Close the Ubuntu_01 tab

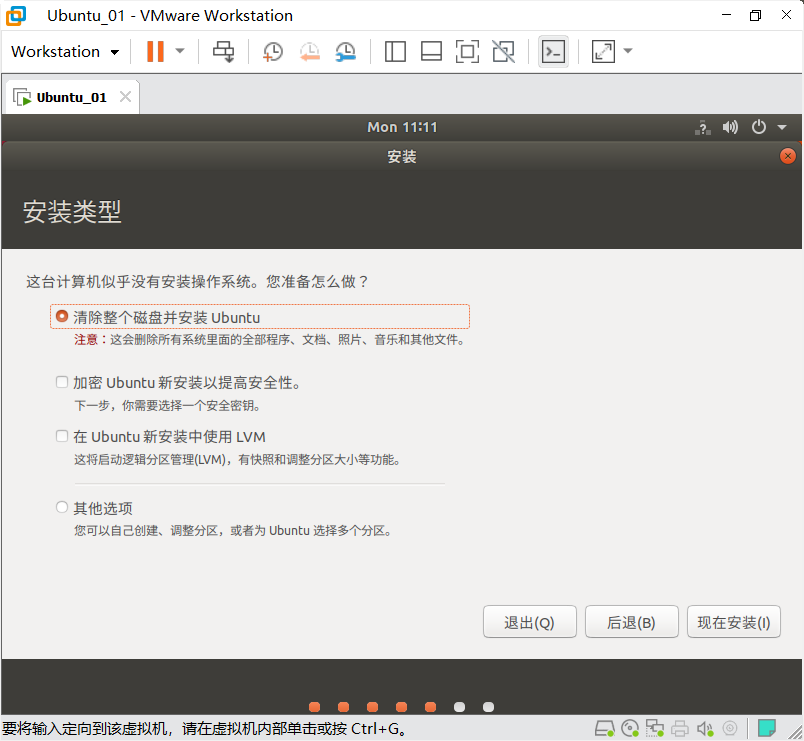(125, 96)
